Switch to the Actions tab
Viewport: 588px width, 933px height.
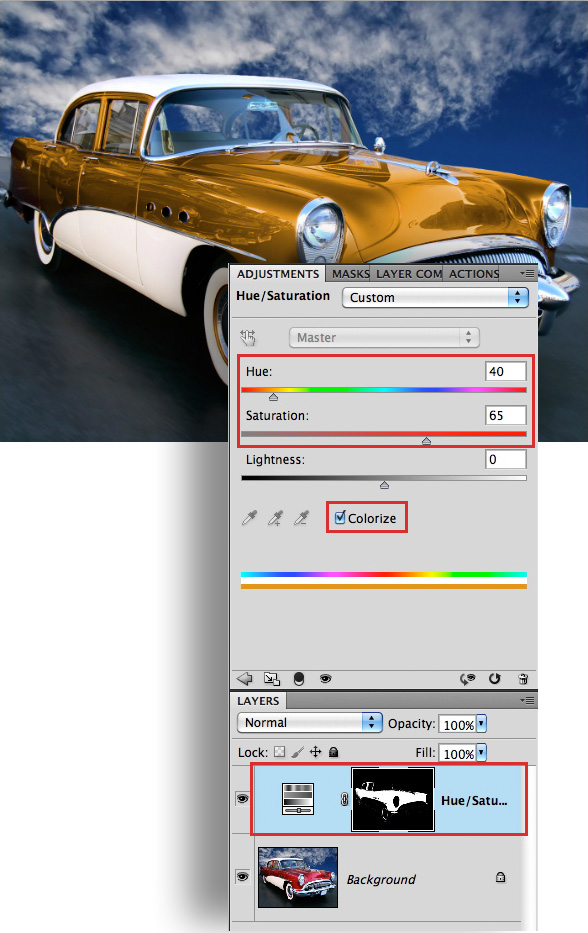click(474, 274)
